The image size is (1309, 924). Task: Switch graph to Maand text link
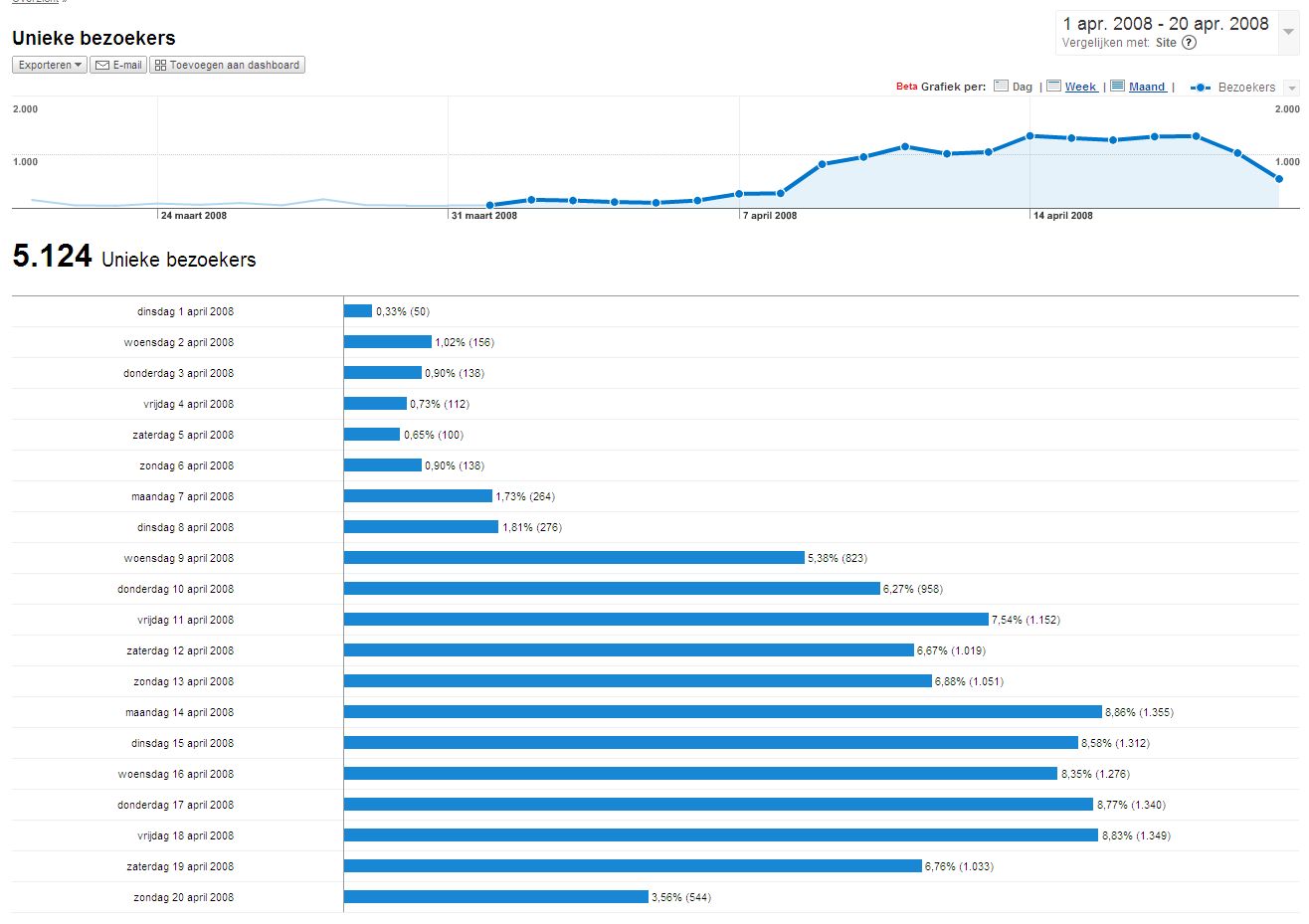1147,88
